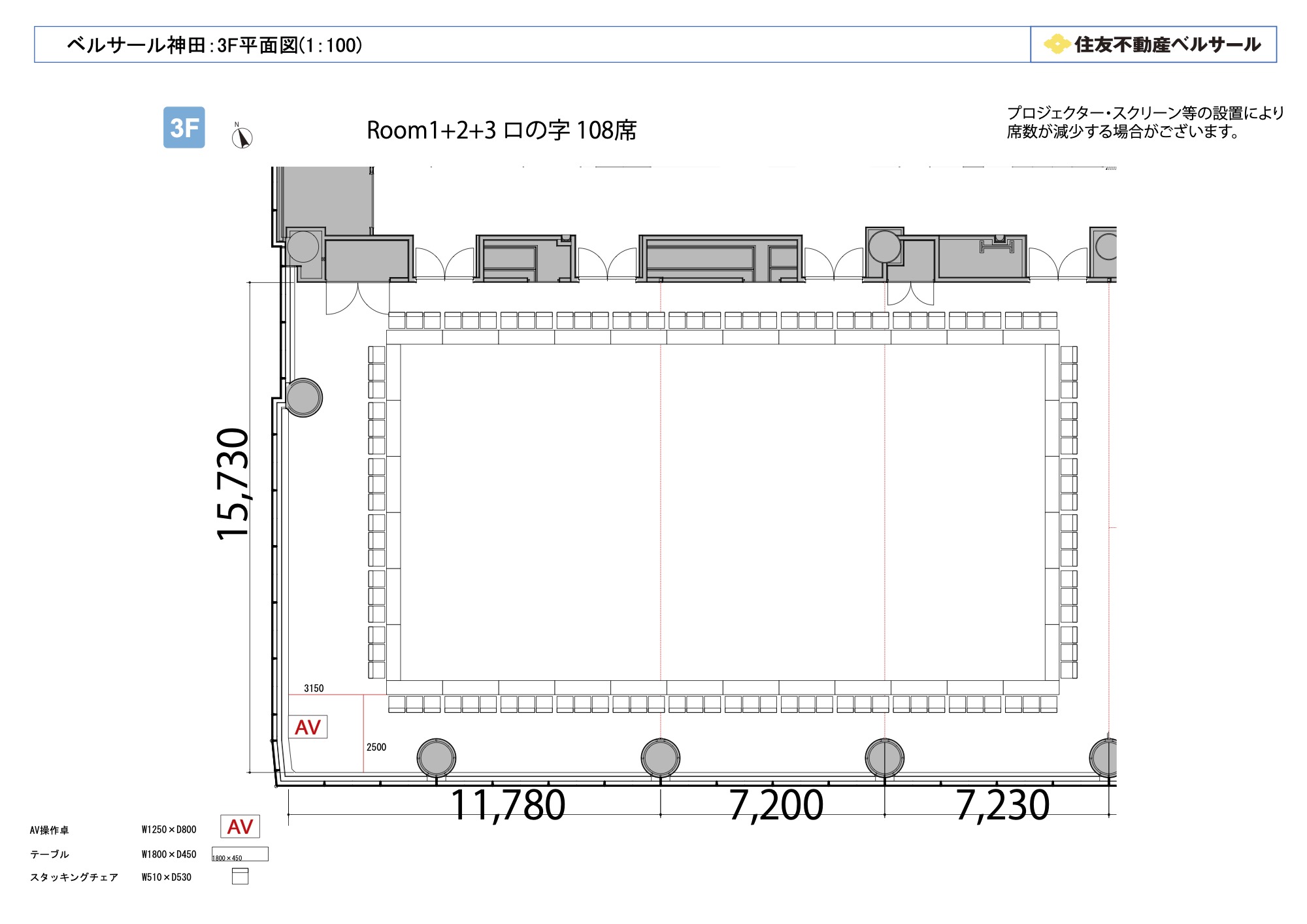Click the vertical dimension 15,730
Viewport: 1307px width, 924px height.
click(233, 484)
